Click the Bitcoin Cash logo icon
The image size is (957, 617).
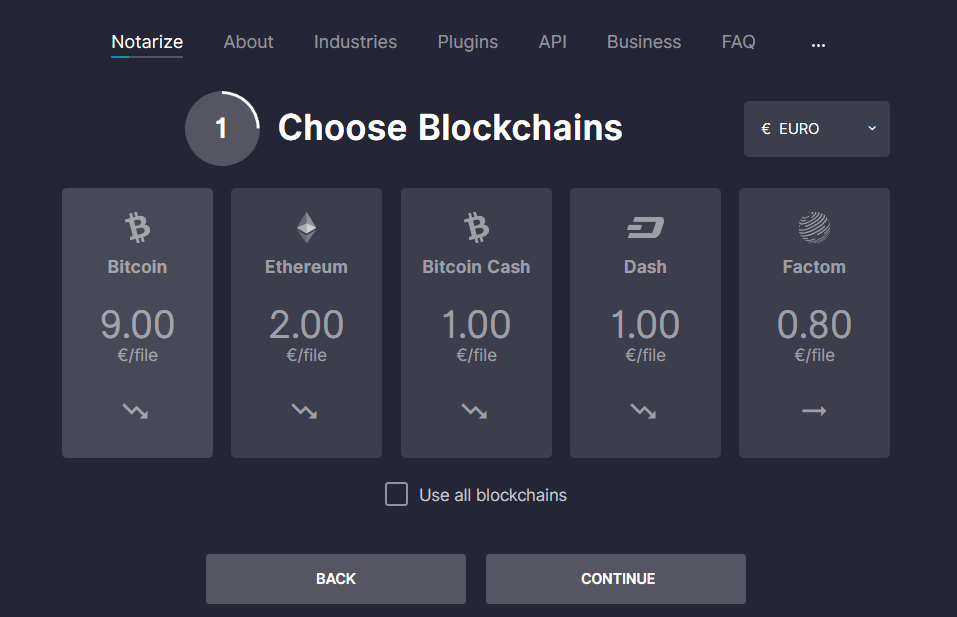[476, 228]
